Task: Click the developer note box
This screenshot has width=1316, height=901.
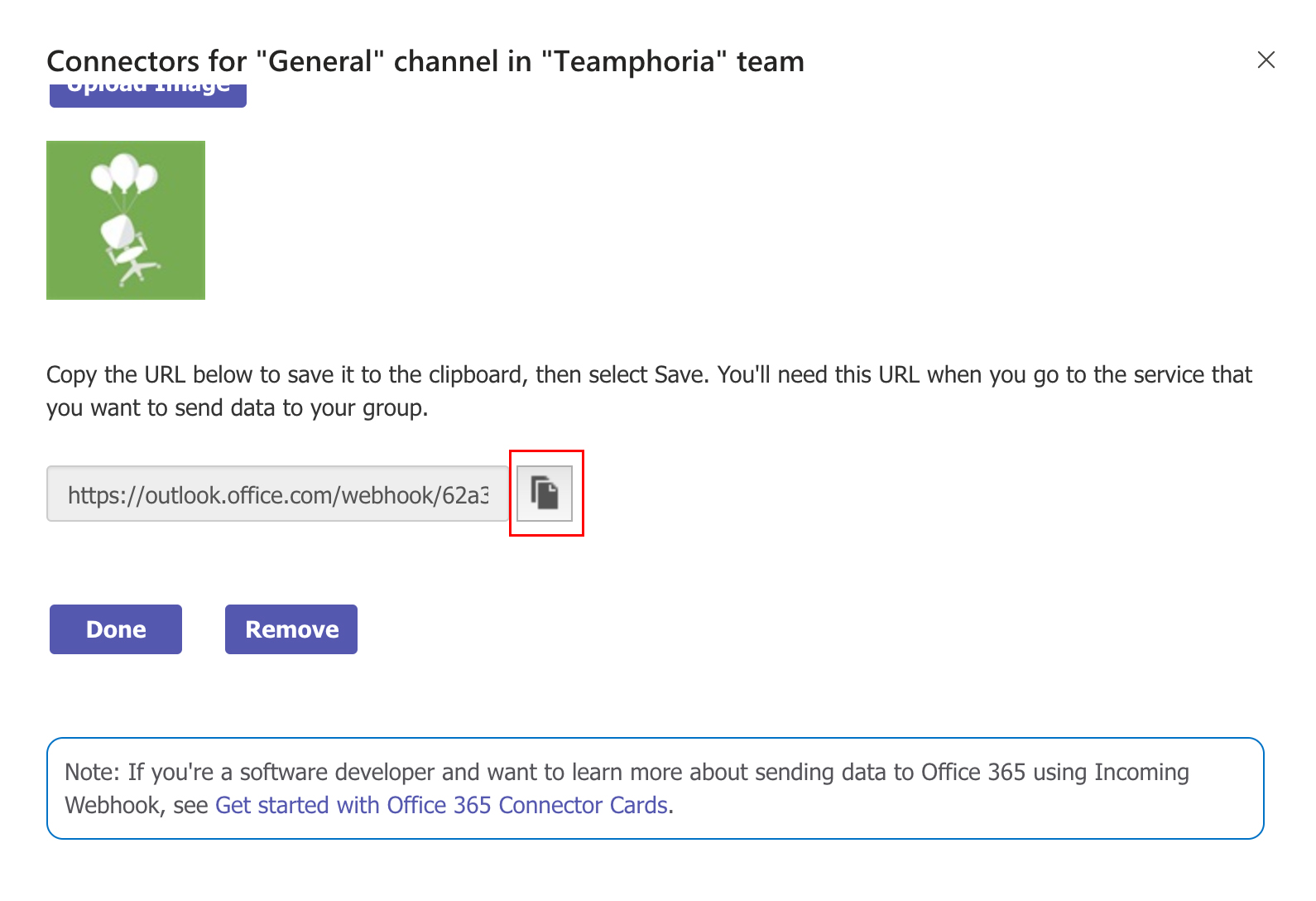Action: [x=656, y=788]
